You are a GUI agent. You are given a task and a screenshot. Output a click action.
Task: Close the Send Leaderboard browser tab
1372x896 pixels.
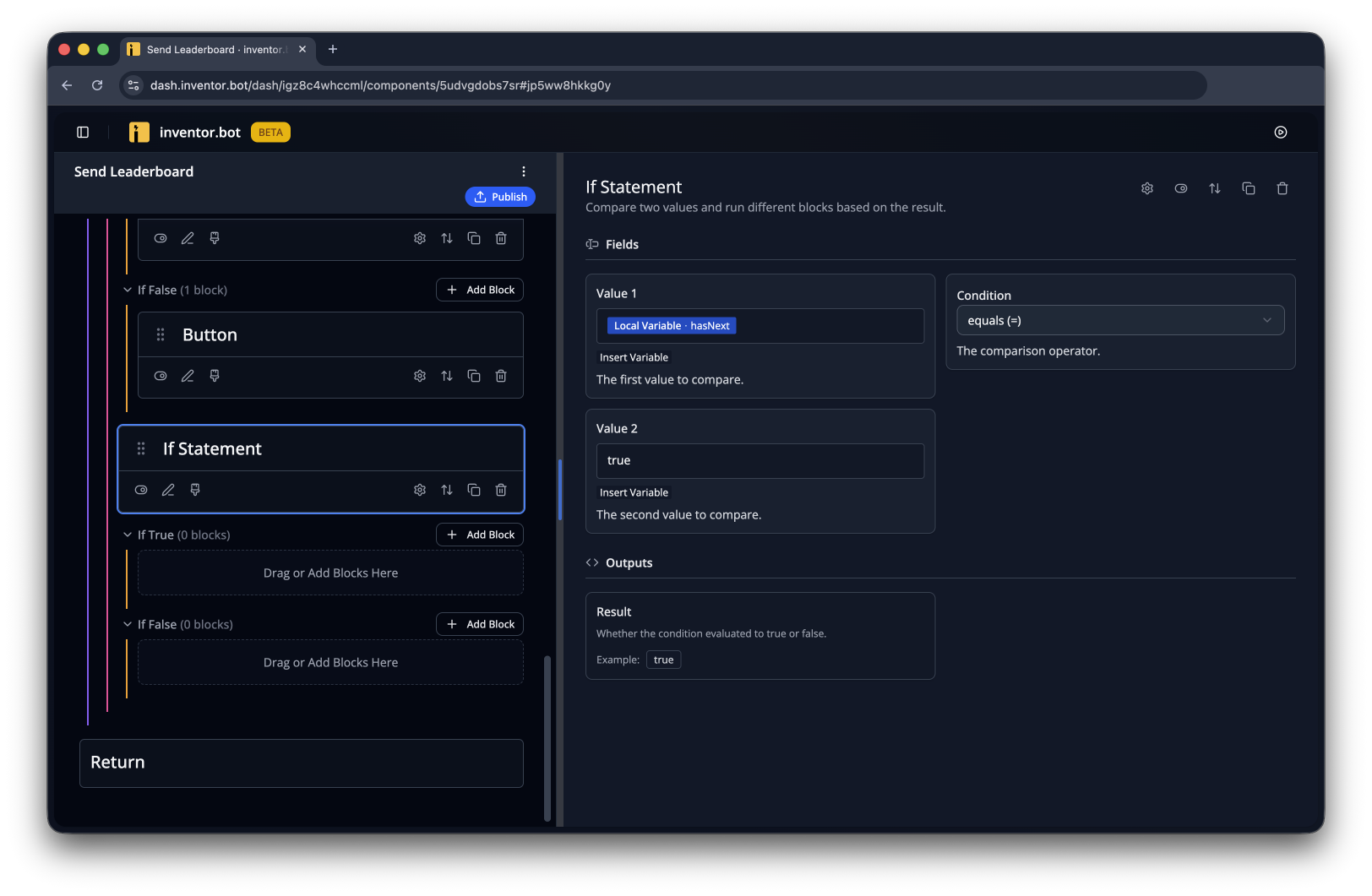[302, 49]
